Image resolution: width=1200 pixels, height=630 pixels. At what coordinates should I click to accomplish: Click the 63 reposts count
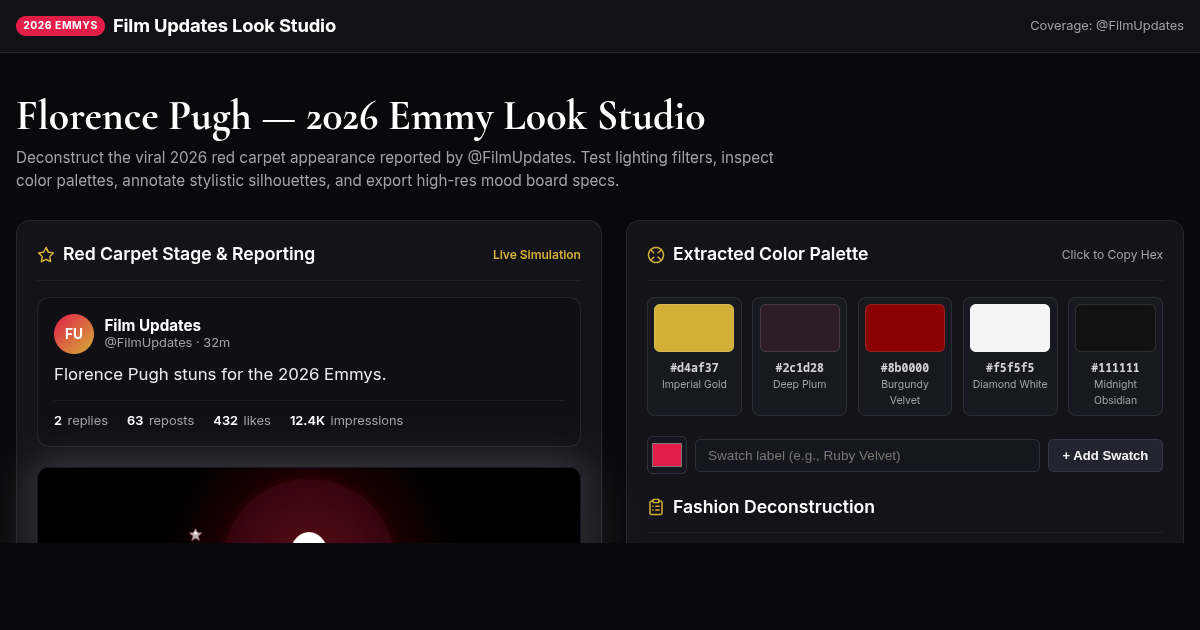(160, 420)
